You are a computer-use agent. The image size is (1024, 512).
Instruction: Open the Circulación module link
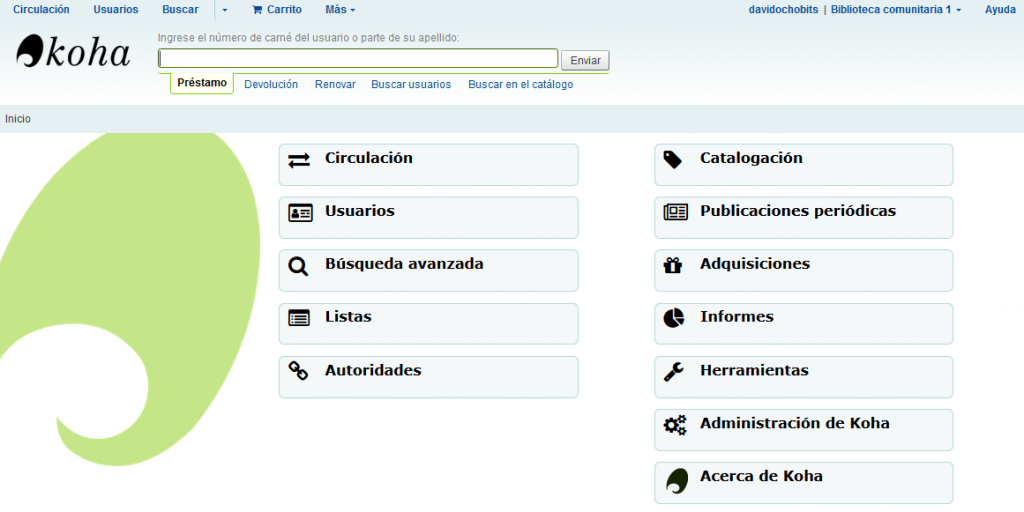click(x=428, y=165)
